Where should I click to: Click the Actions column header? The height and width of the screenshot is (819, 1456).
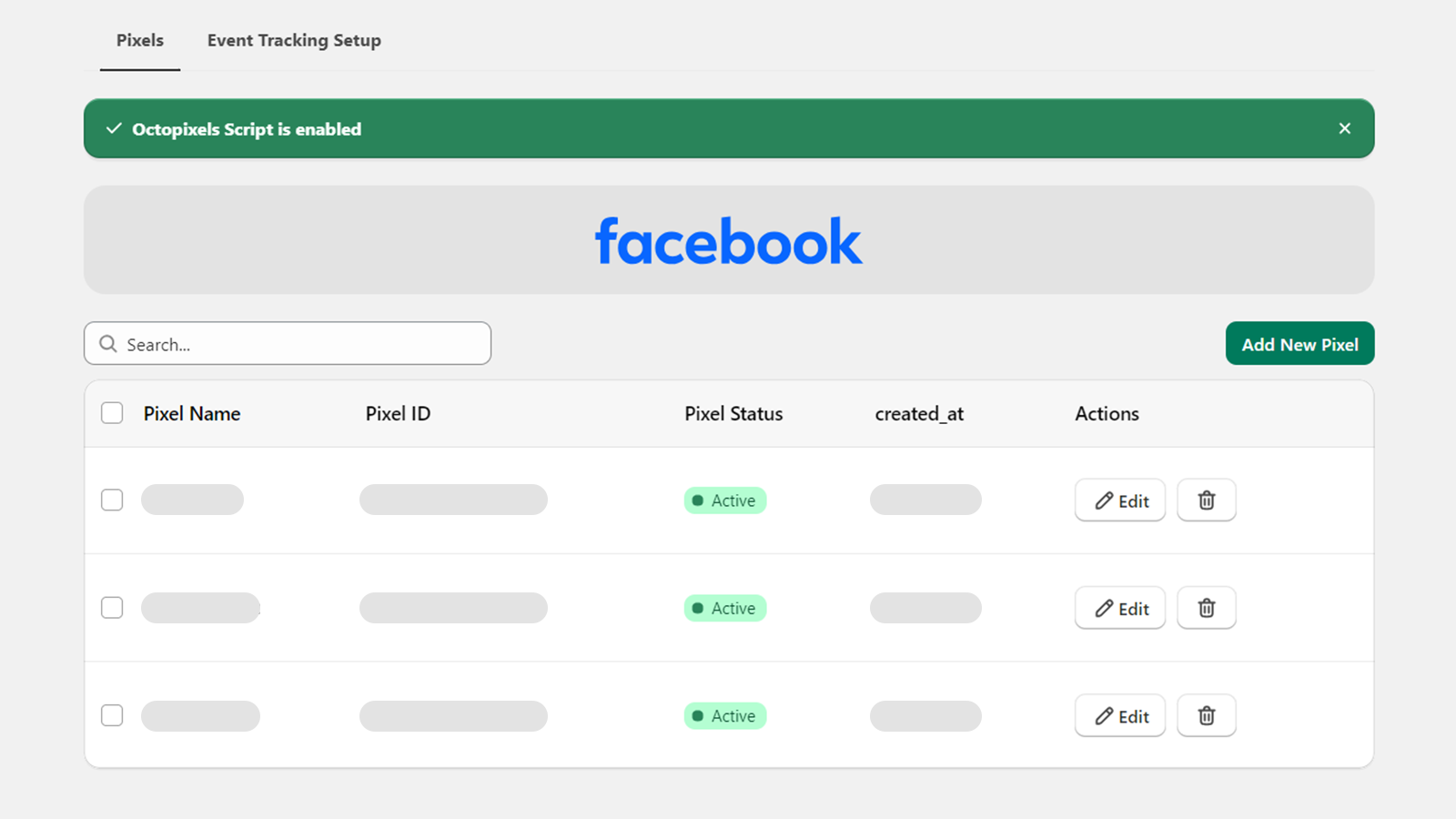[1107, 413]
